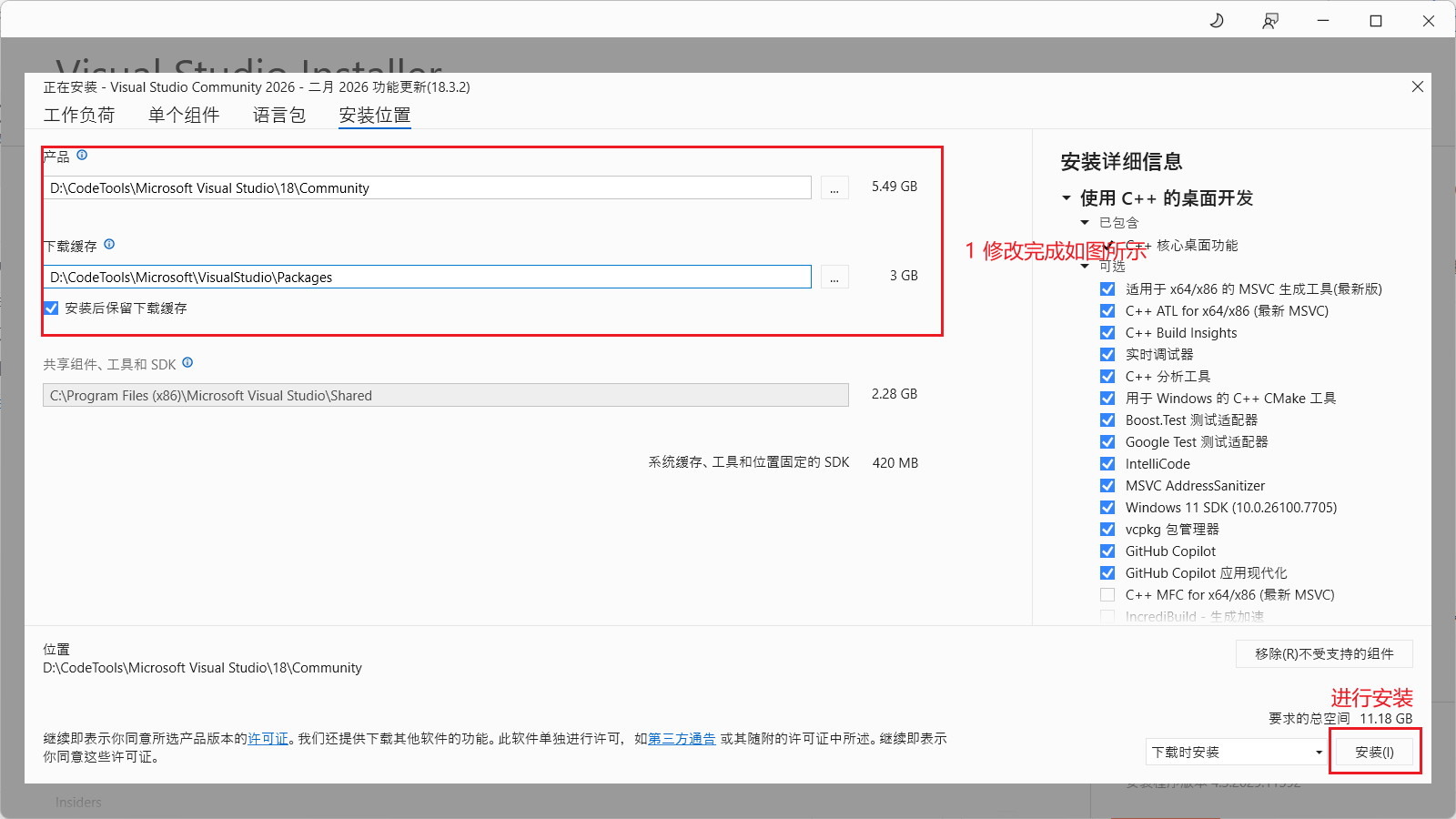Image resolution: width=1456 pixels, height=819 pixels.
Task: Uncheck MSVC 生成工具(最新版) component
Action: (1107, 289)
